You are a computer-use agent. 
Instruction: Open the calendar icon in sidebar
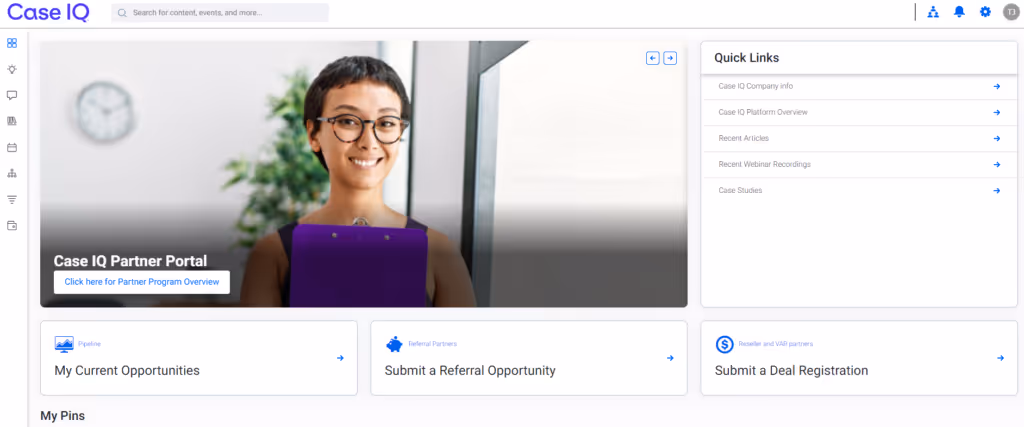click(x=12, y=148)
